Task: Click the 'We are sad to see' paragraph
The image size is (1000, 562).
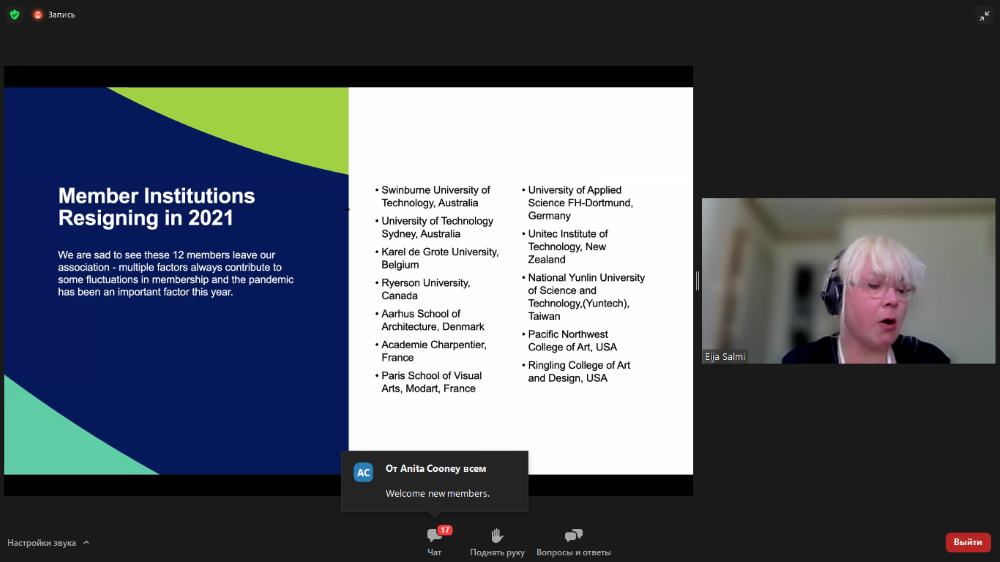Action: click(x=176, y=273)
